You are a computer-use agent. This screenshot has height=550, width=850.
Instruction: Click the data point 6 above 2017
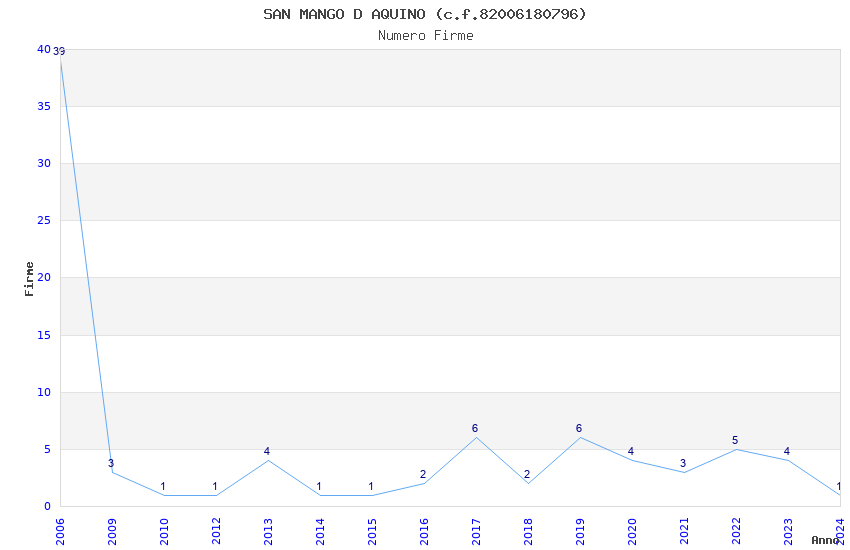(475, 429)
